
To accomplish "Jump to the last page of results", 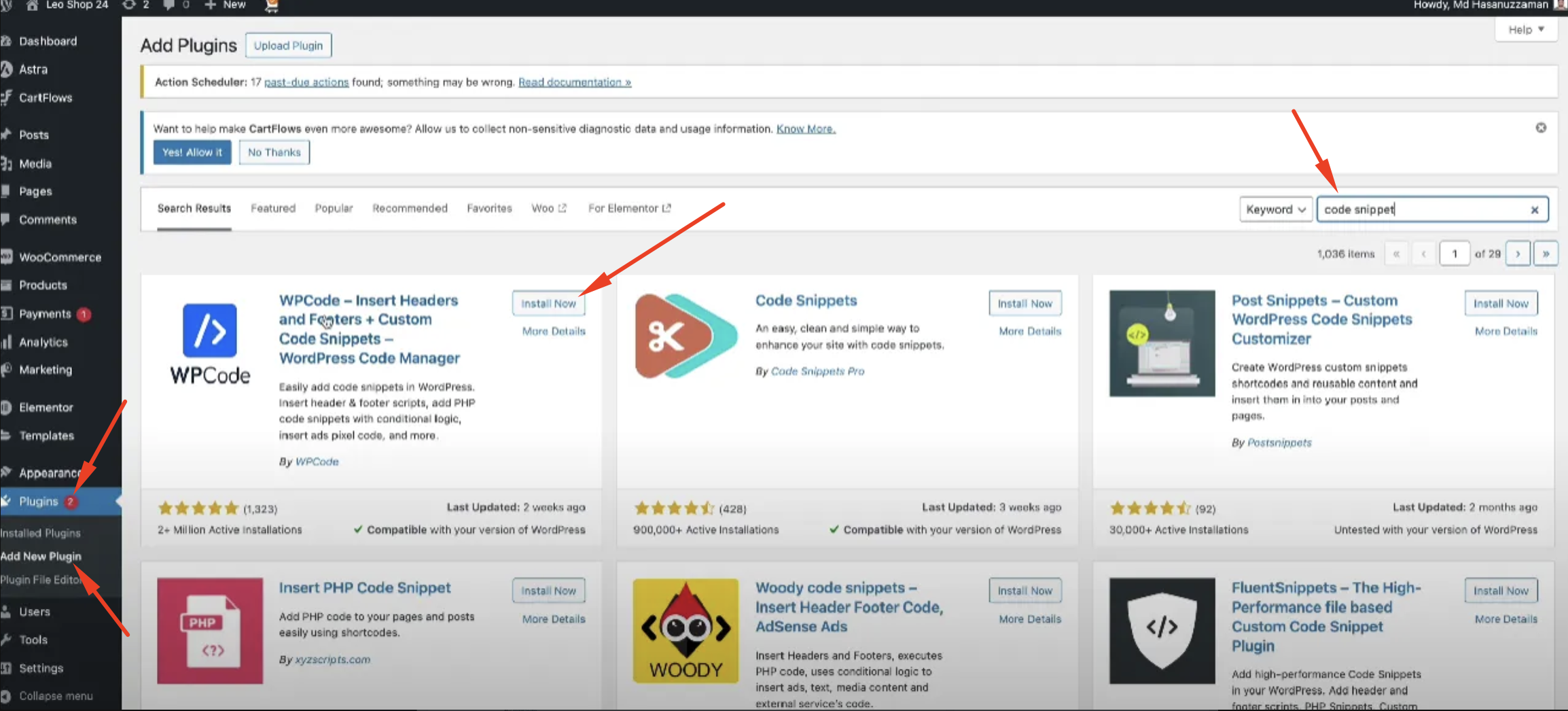I will 1546,254.
